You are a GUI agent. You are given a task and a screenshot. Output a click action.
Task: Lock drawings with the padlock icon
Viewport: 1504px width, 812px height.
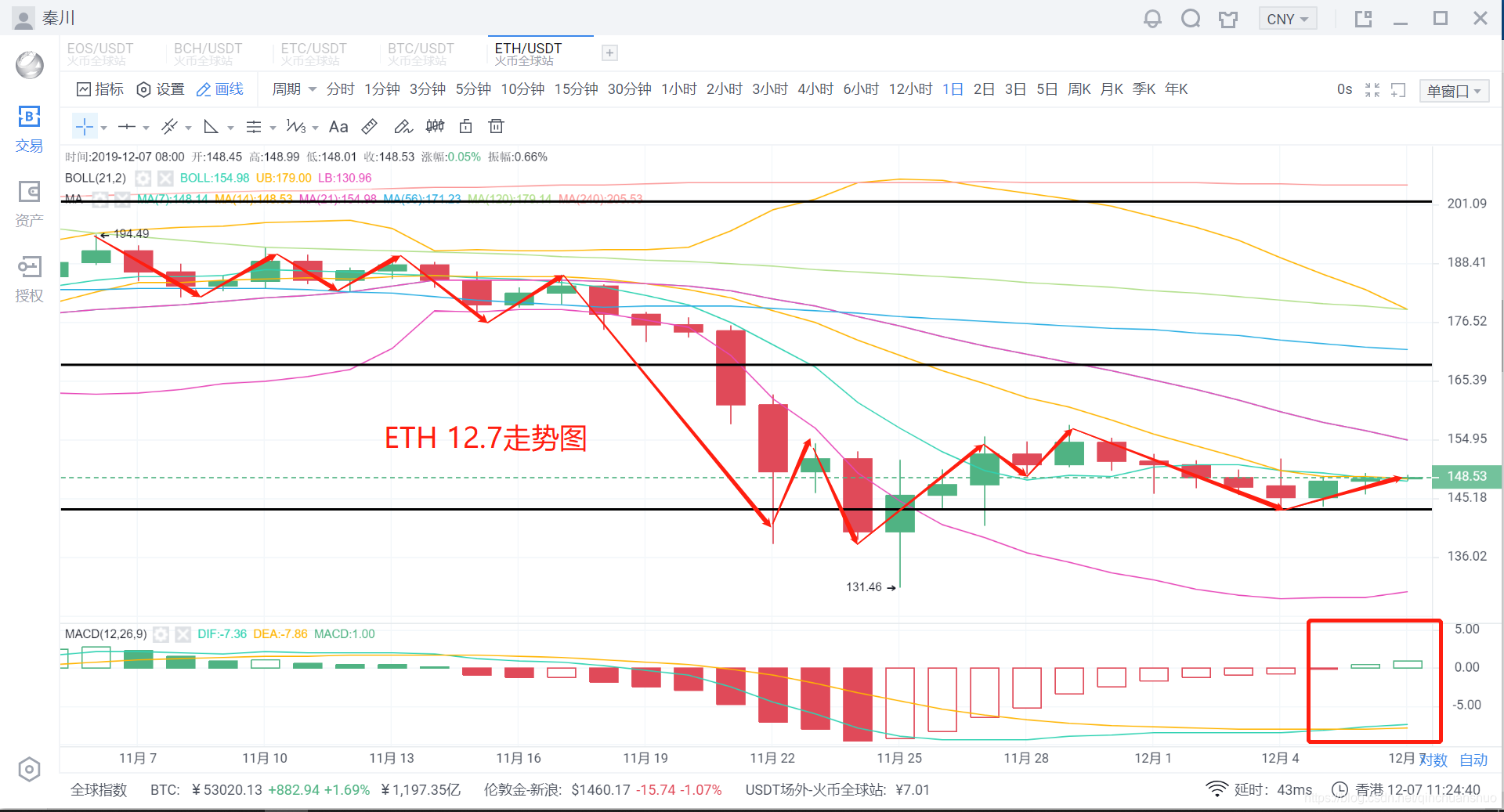coord(466,127)
